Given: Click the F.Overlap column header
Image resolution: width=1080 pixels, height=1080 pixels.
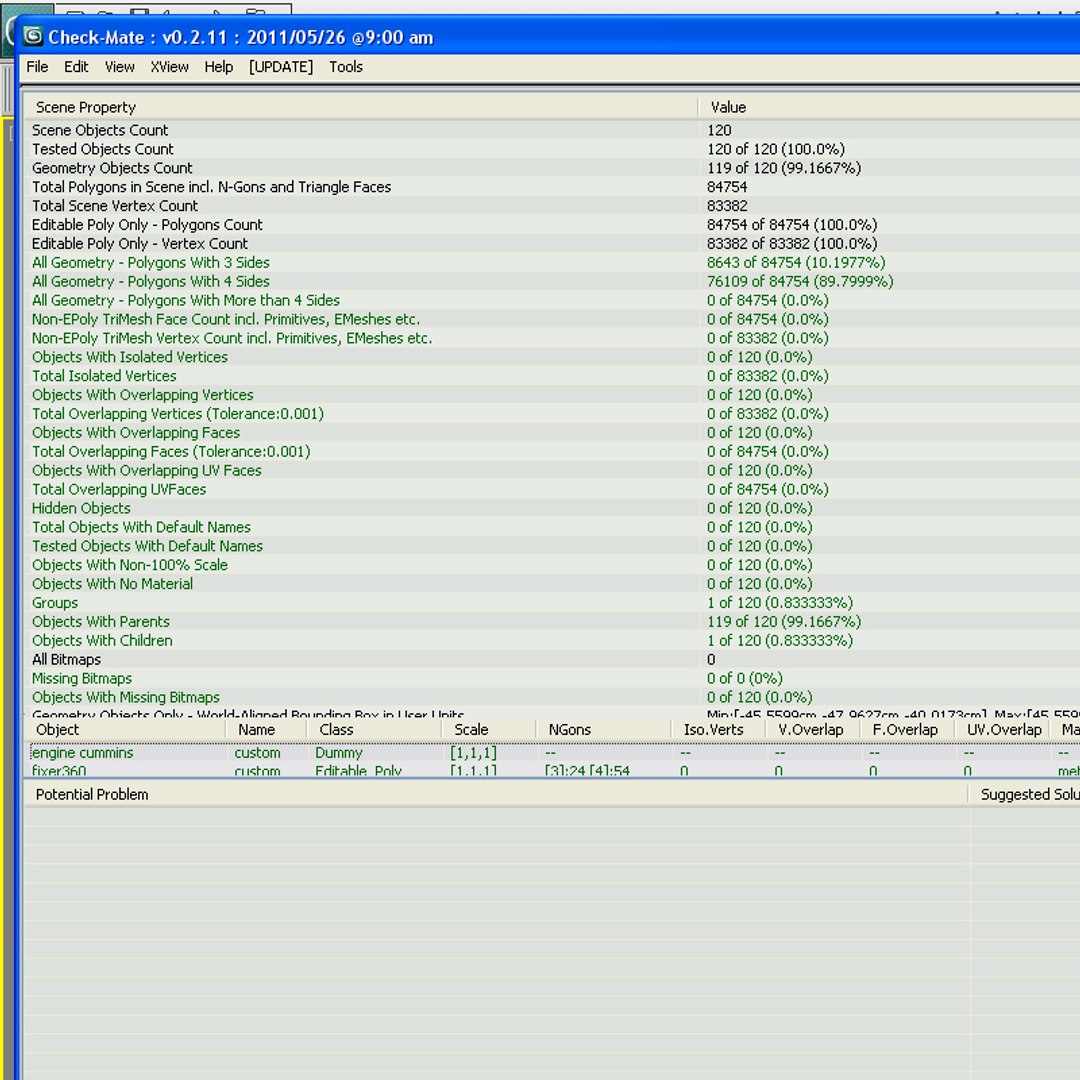Looking at the screenshot, I should (x=908, y=729).
